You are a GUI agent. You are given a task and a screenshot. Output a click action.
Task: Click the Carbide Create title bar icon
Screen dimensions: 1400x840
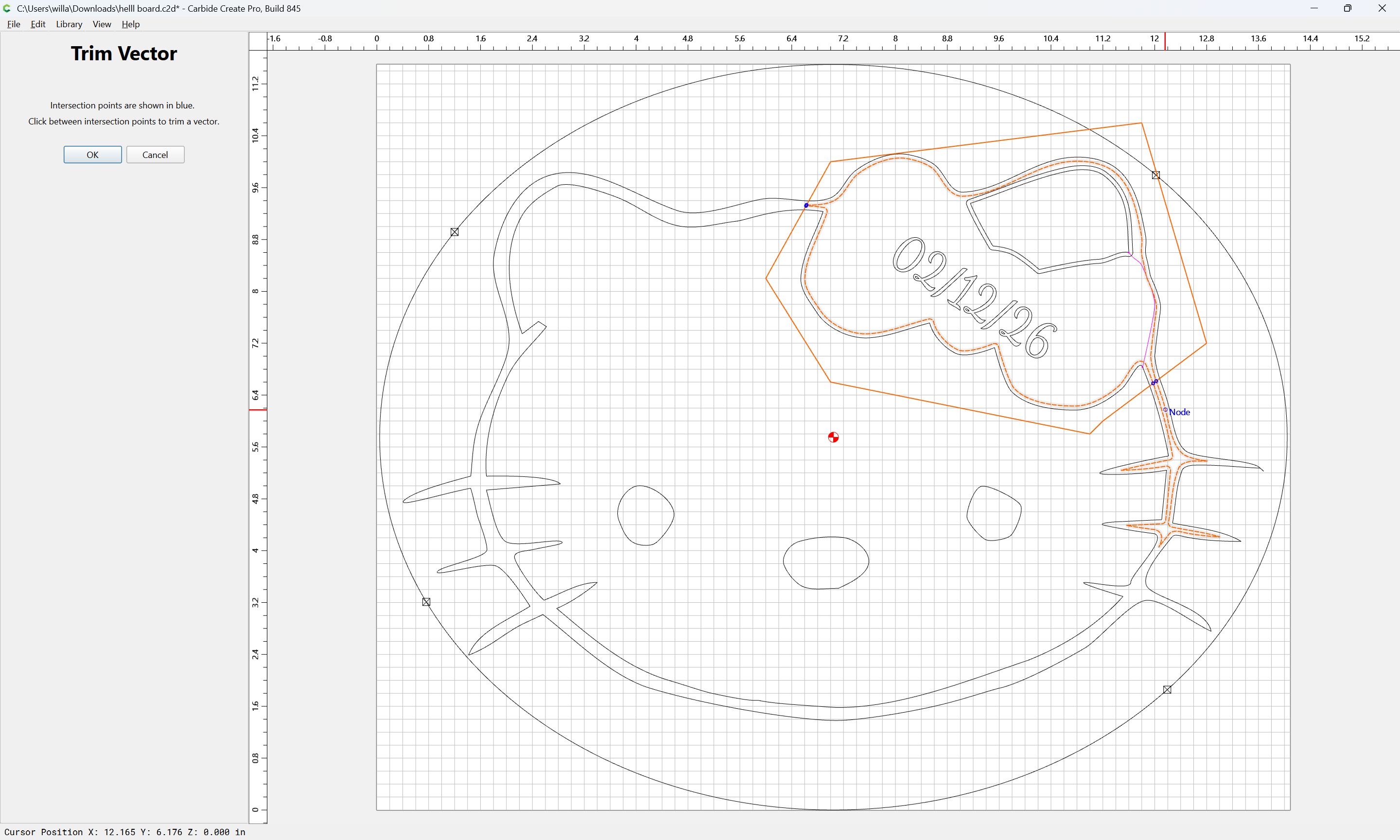[7, 8]
